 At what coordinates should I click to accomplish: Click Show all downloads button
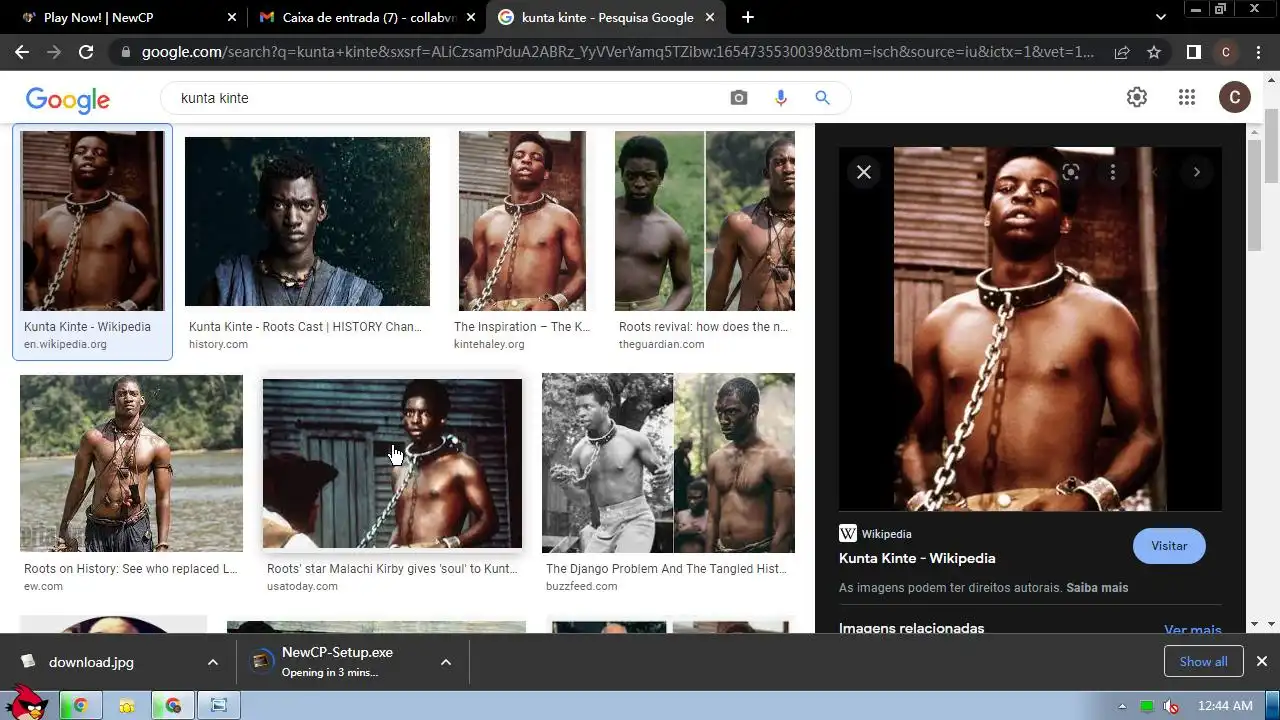1203,661
